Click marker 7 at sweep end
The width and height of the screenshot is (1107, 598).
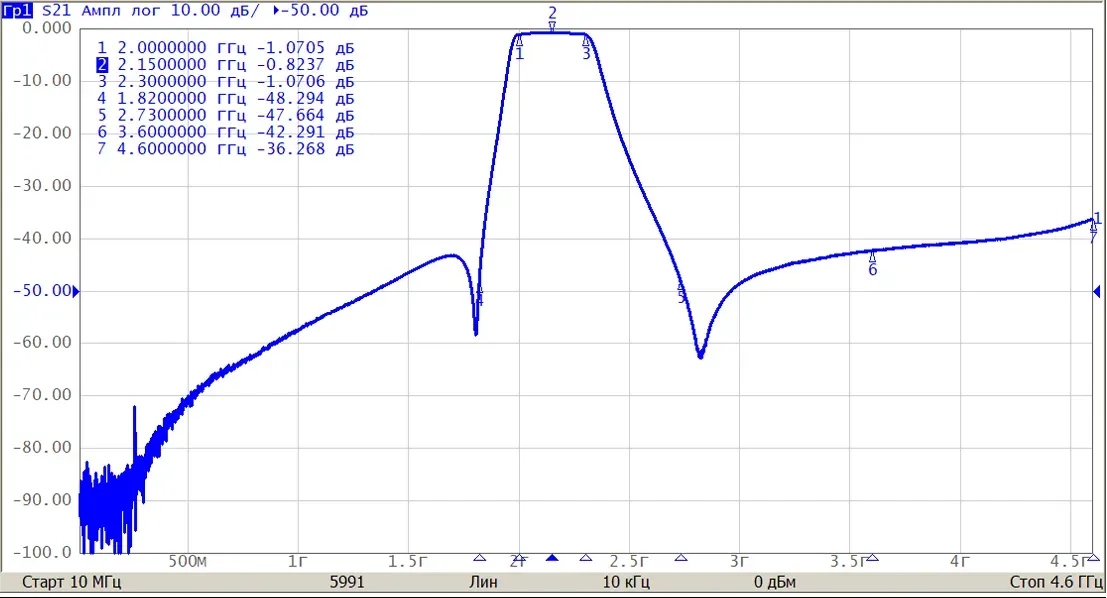click(1094, 227)
